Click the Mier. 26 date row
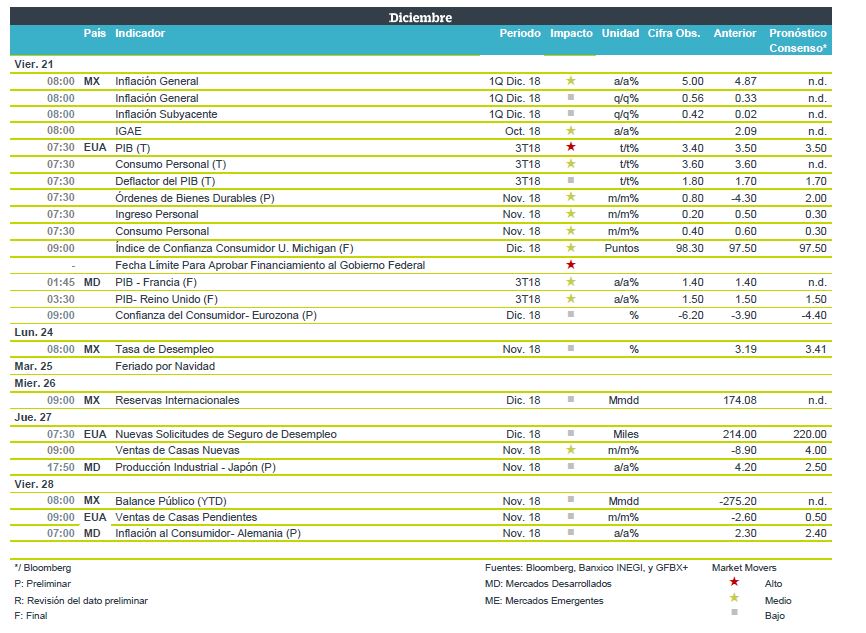Screen dimensions: 866x633 coord(421,383)
